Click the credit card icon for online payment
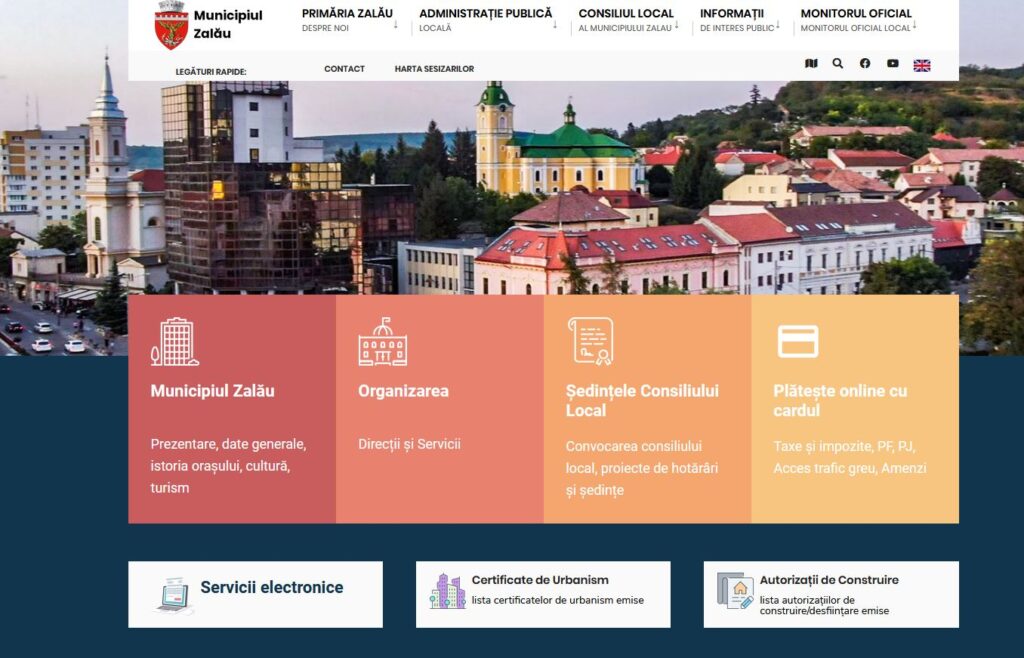Screen dimensions: 1024x658 click(x=798, y=342)
